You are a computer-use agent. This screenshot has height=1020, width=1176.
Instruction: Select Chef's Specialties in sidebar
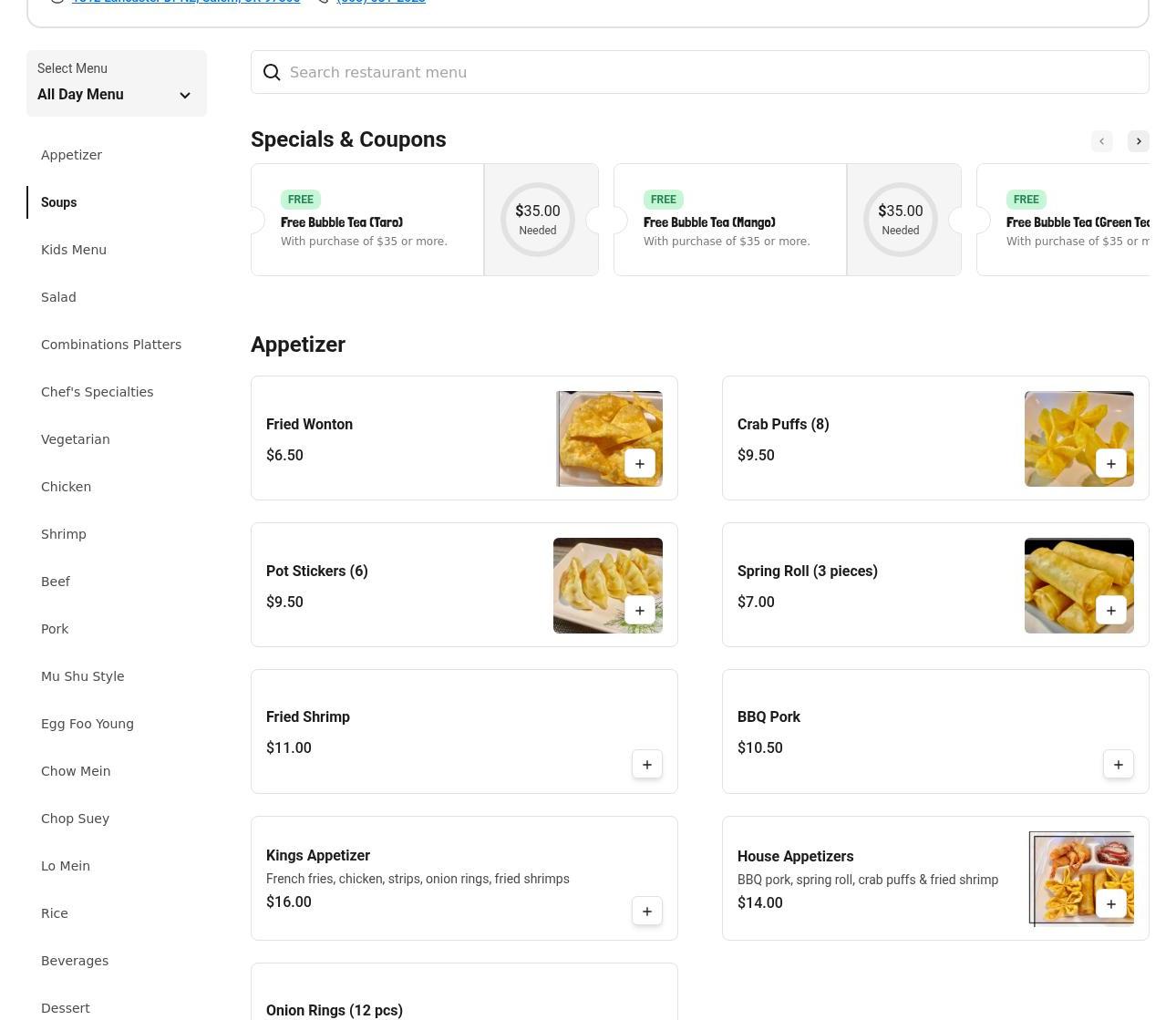pyautogui.click(x=97, y=392)
